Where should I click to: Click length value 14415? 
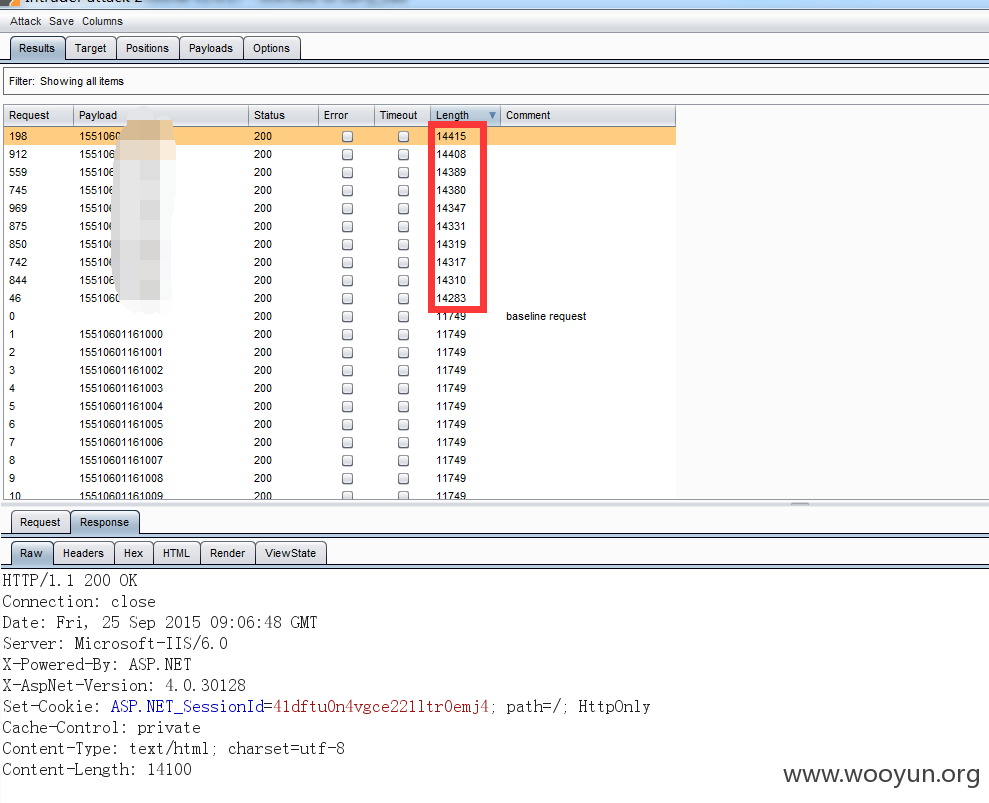pyautogui.click(x=451, y=136)
